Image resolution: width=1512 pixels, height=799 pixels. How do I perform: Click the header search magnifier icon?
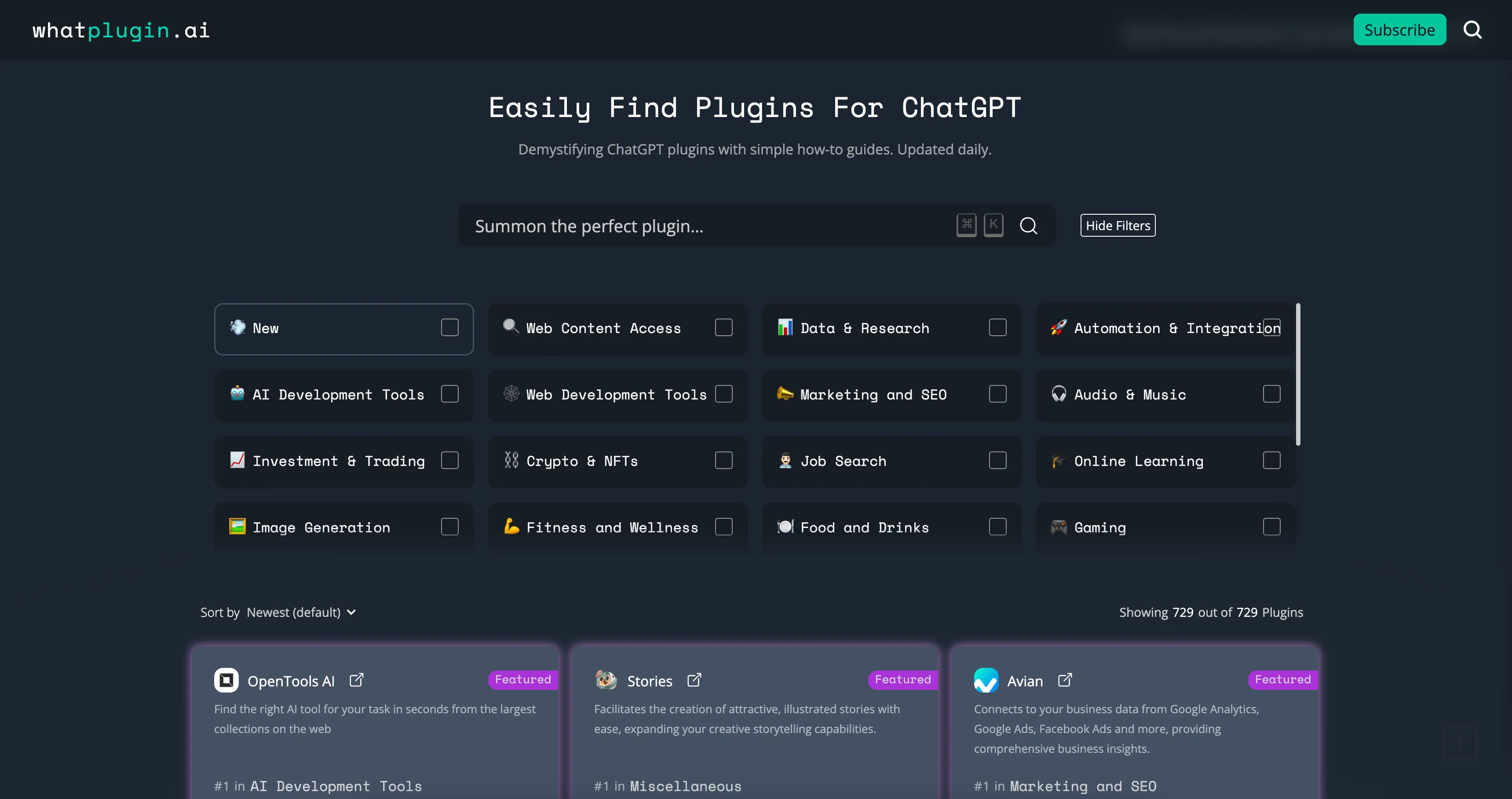[1472, 30]
